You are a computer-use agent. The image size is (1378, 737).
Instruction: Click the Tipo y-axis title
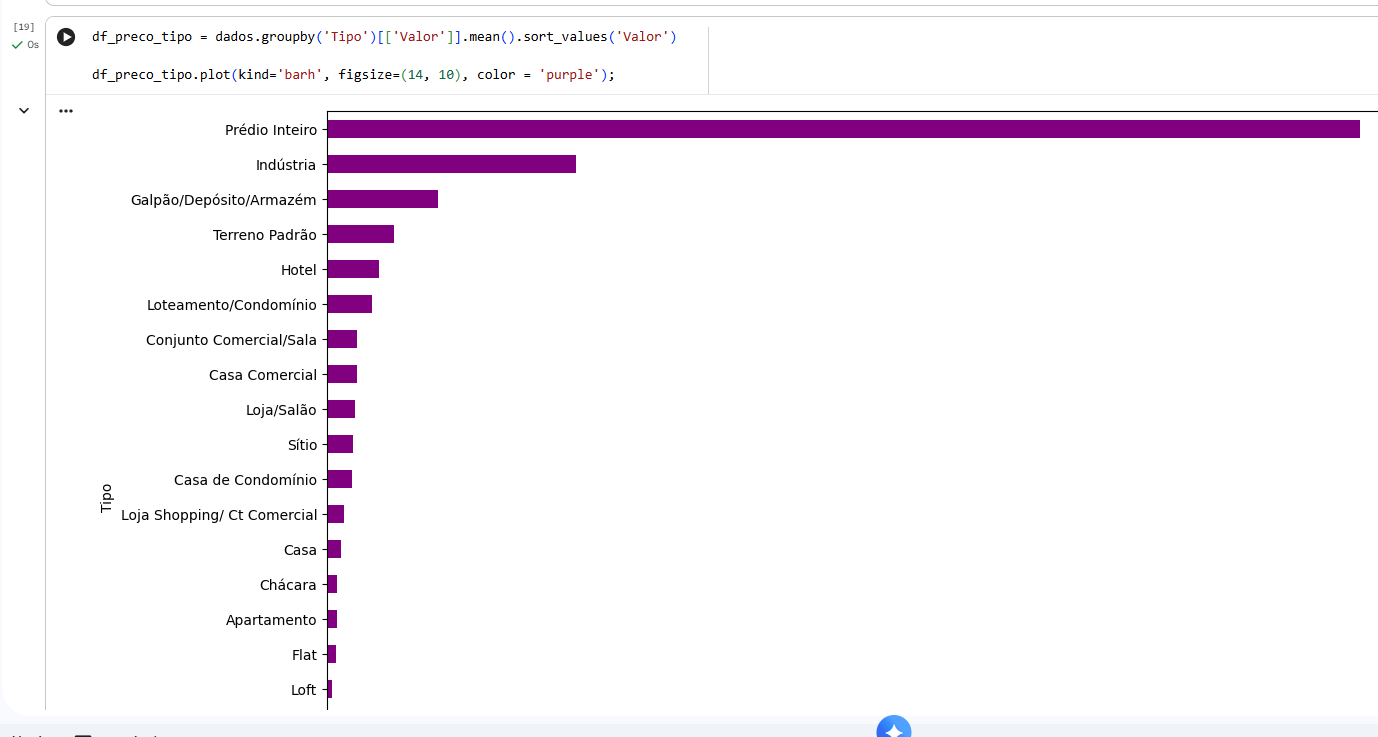tap(107, 498)
